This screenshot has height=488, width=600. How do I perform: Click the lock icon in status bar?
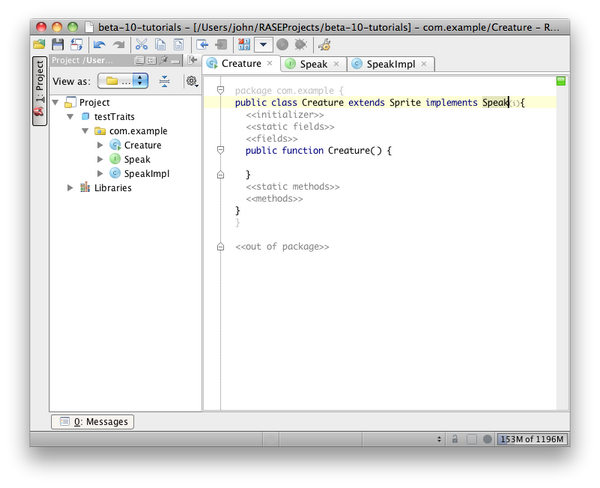[x=455, y=439]
